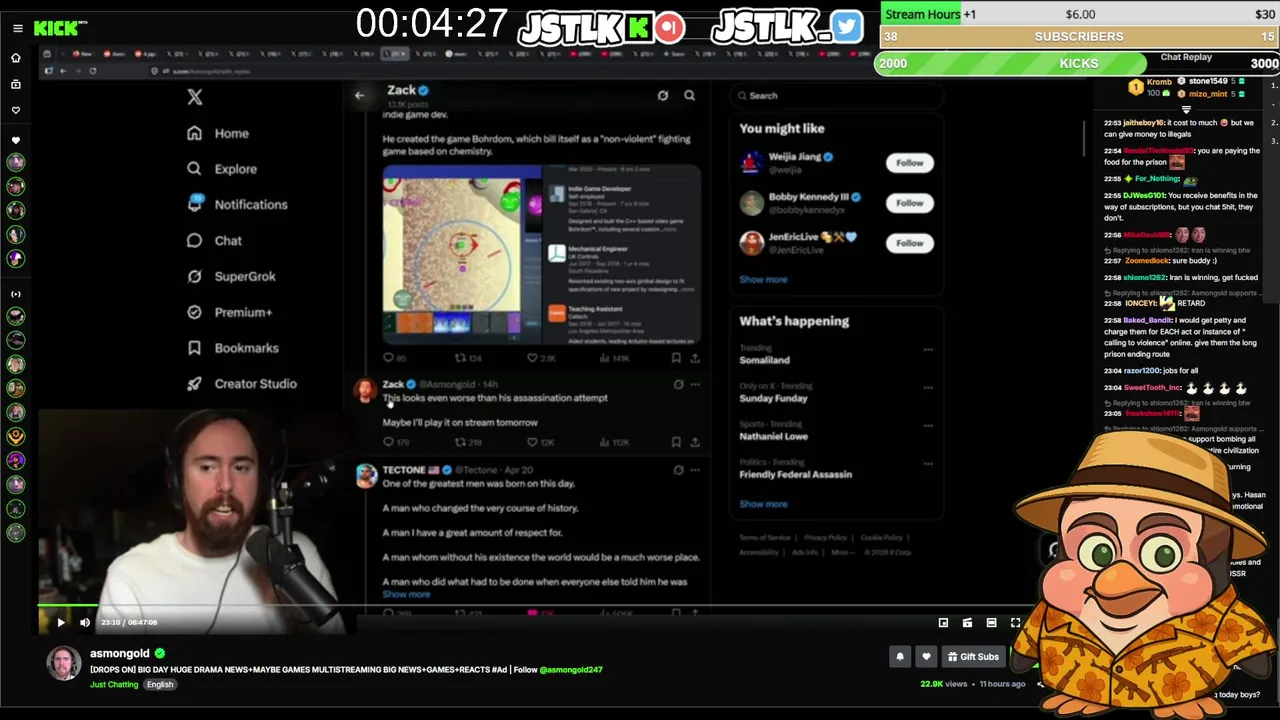Screen dimensions: 1280x720
Task: Switch Kick video to theater mode
Action: pos(991,623)
